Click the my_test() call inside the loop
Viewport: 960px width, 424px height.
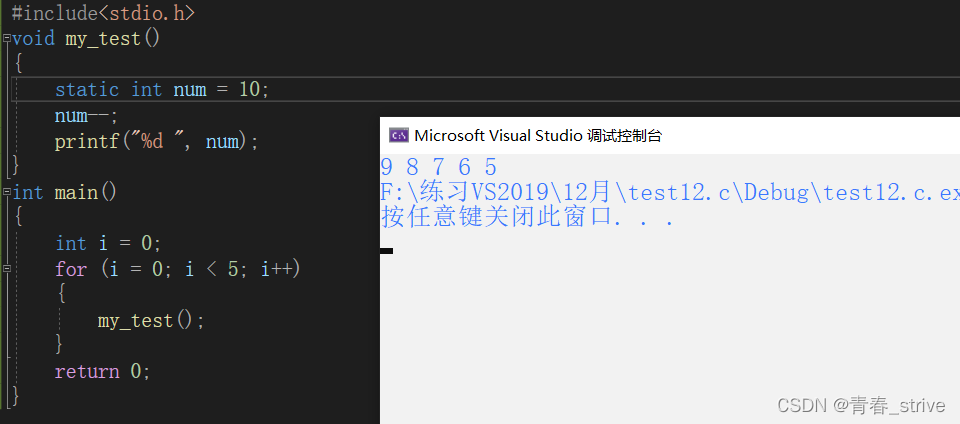tap(151, 321)
